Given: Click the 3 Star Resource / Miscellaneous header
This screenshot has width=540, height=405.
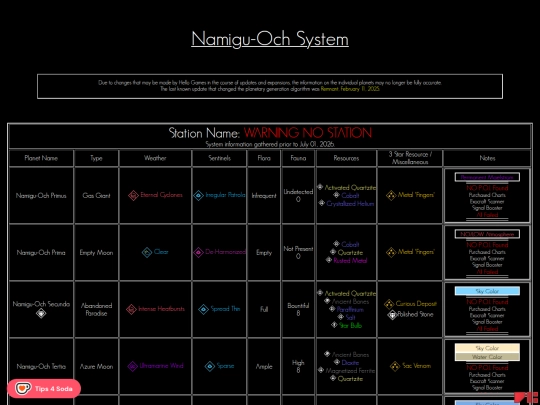Looking at the screenshot, I should pyautogui.click(x=410, y=158).
